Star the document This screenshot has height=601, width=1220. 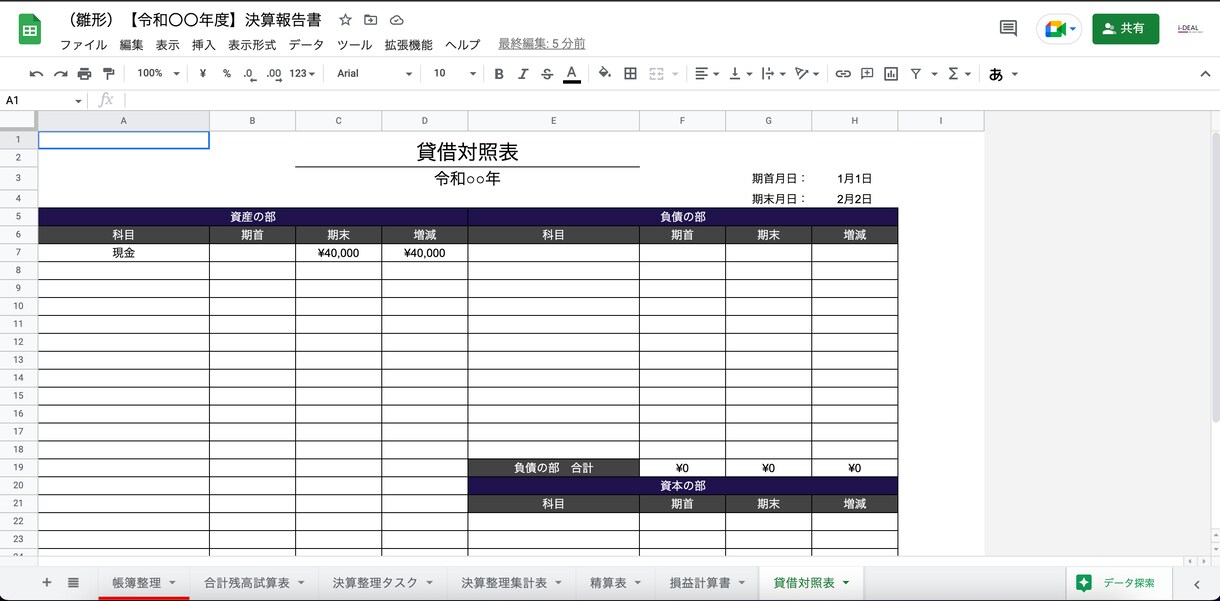tap(345, 20)
